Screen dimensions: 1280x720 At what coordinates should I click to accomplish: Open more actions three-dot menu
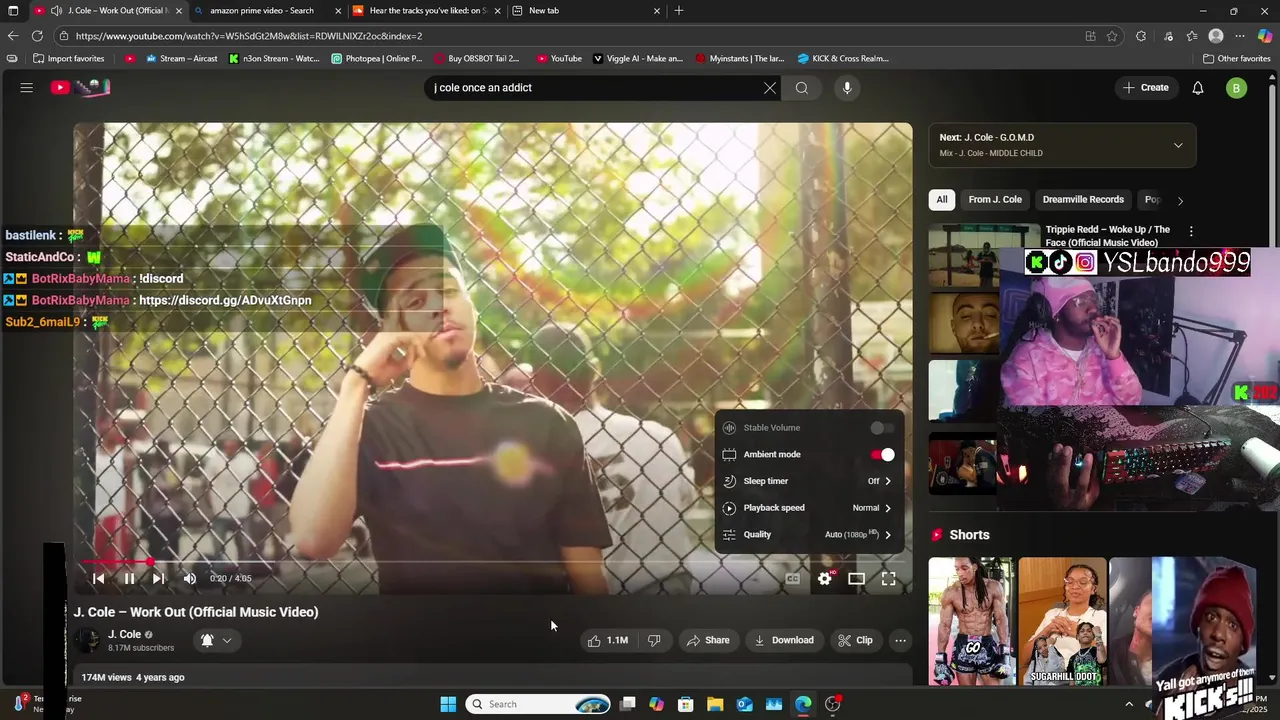(x=900, y=640)
